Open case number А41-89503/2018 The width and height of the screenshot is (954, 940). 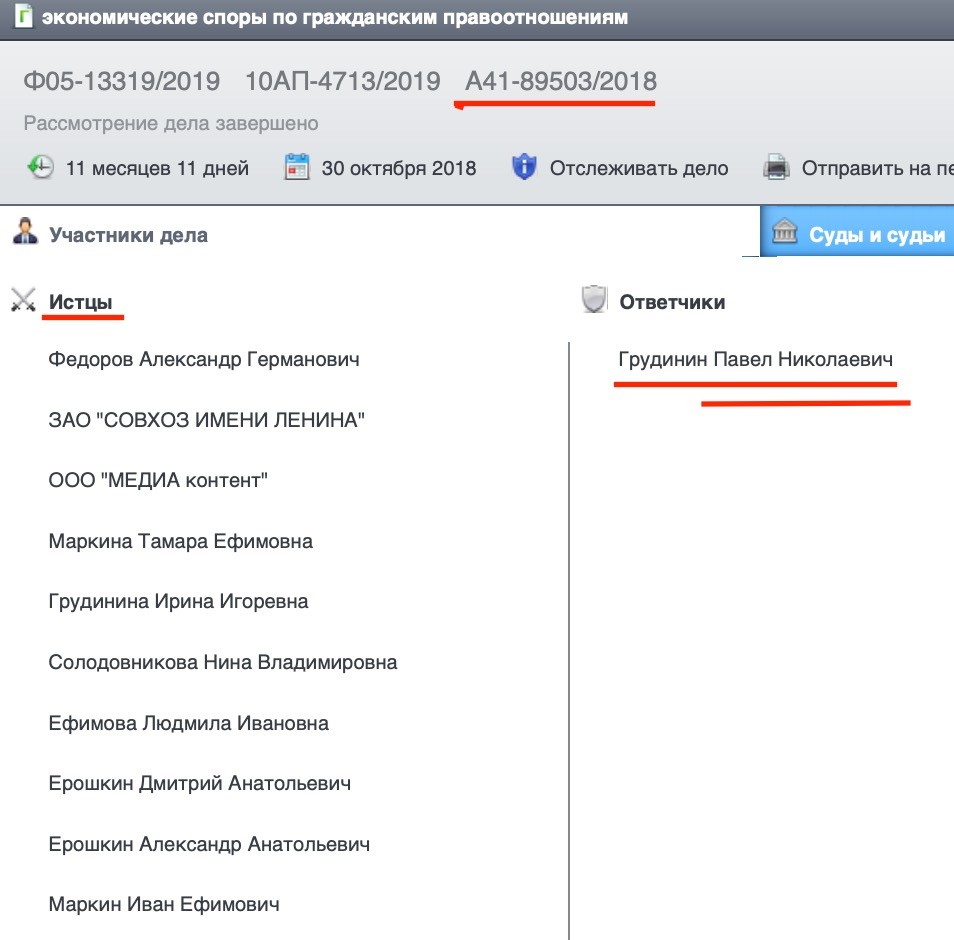coord(561,81)
